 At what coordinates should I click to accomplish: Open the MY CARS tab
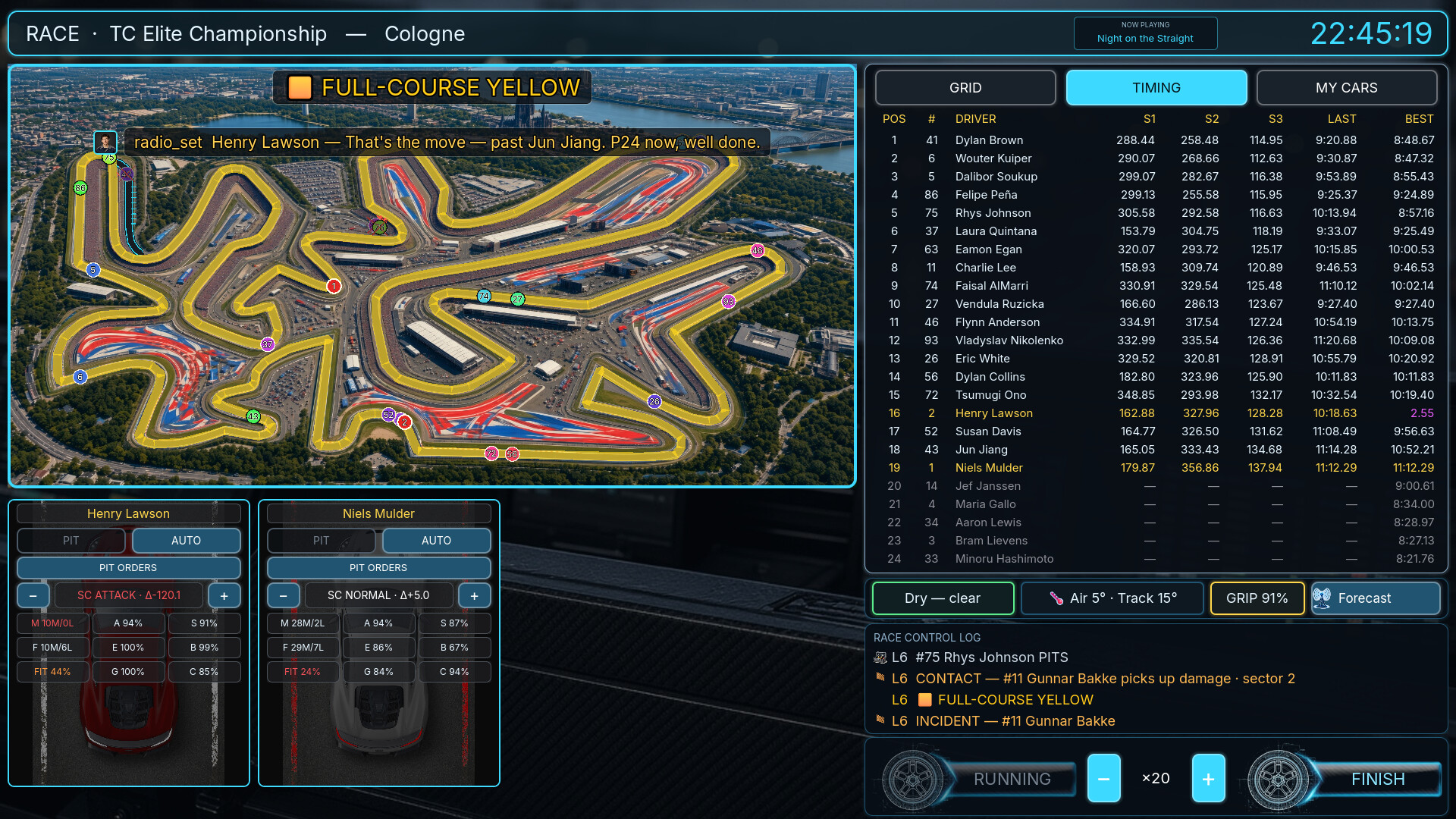pyautogui.click(x=1347, y=88)
